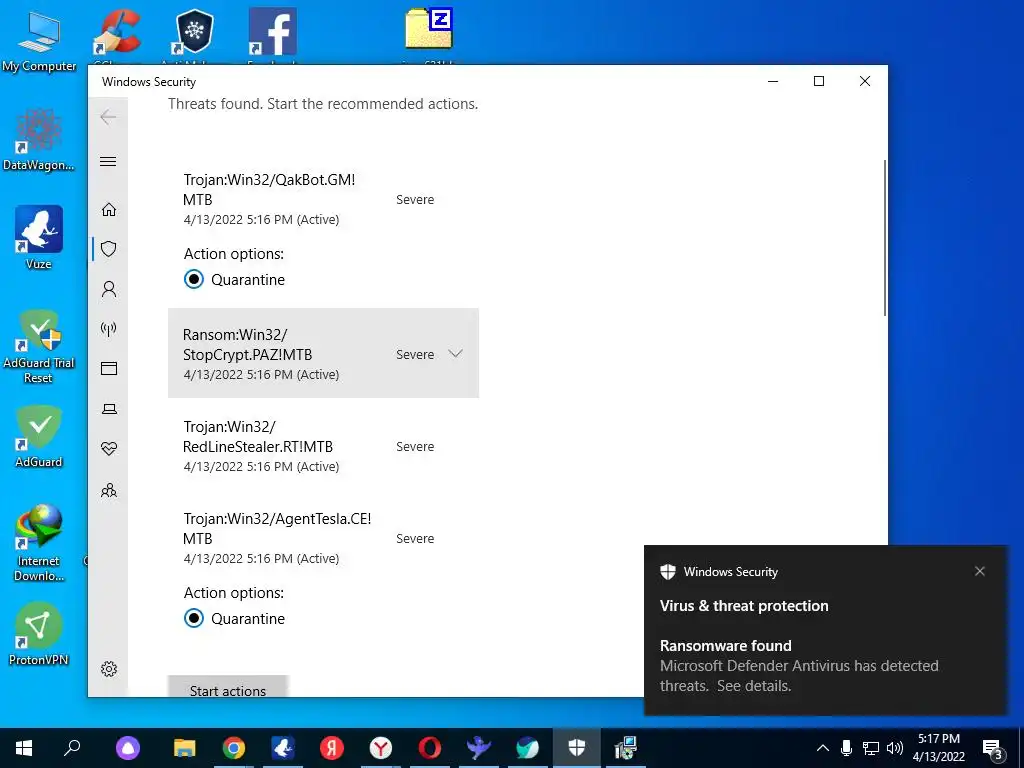The width and height of the screenshot is (1024, 768).
Task: Open App & browser control icon
Action: [x=109, y=368]
